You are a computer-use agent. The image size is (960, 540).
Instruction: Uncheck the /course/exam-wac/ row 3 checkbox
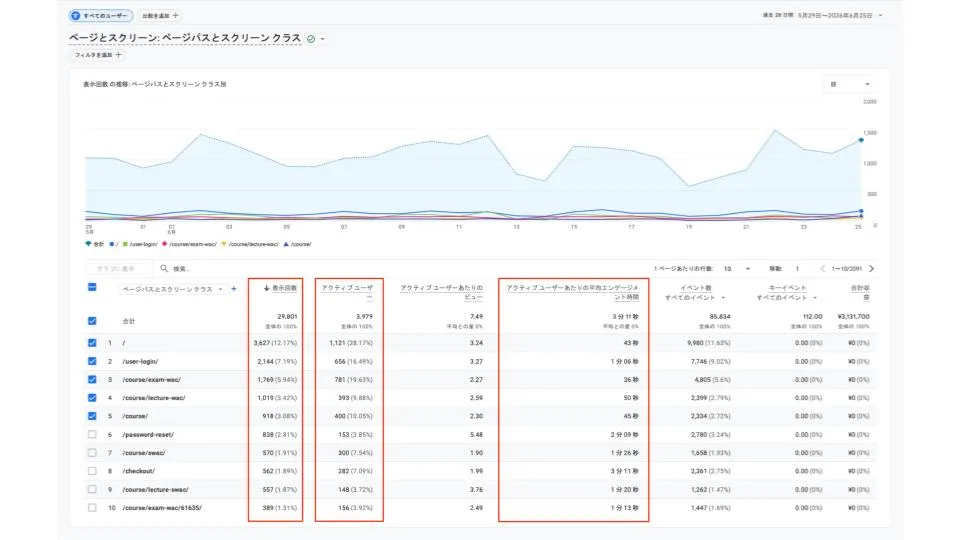click(92, 380)
